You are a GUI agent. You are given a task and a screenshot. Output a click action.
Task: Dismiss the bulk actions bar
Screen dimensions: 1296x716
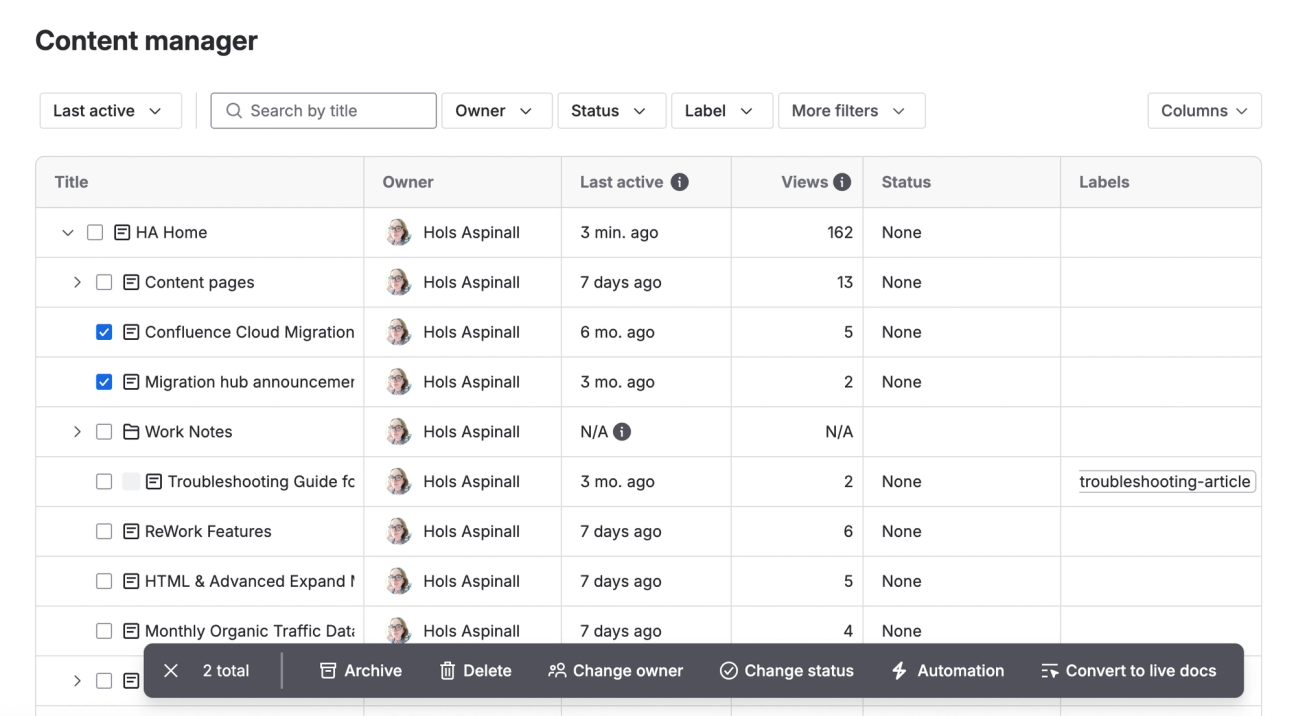[170, 670]
